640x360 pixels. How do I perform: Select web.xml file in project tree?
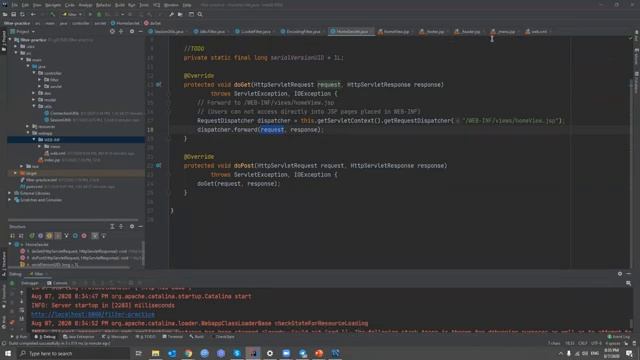coord(58,153)
